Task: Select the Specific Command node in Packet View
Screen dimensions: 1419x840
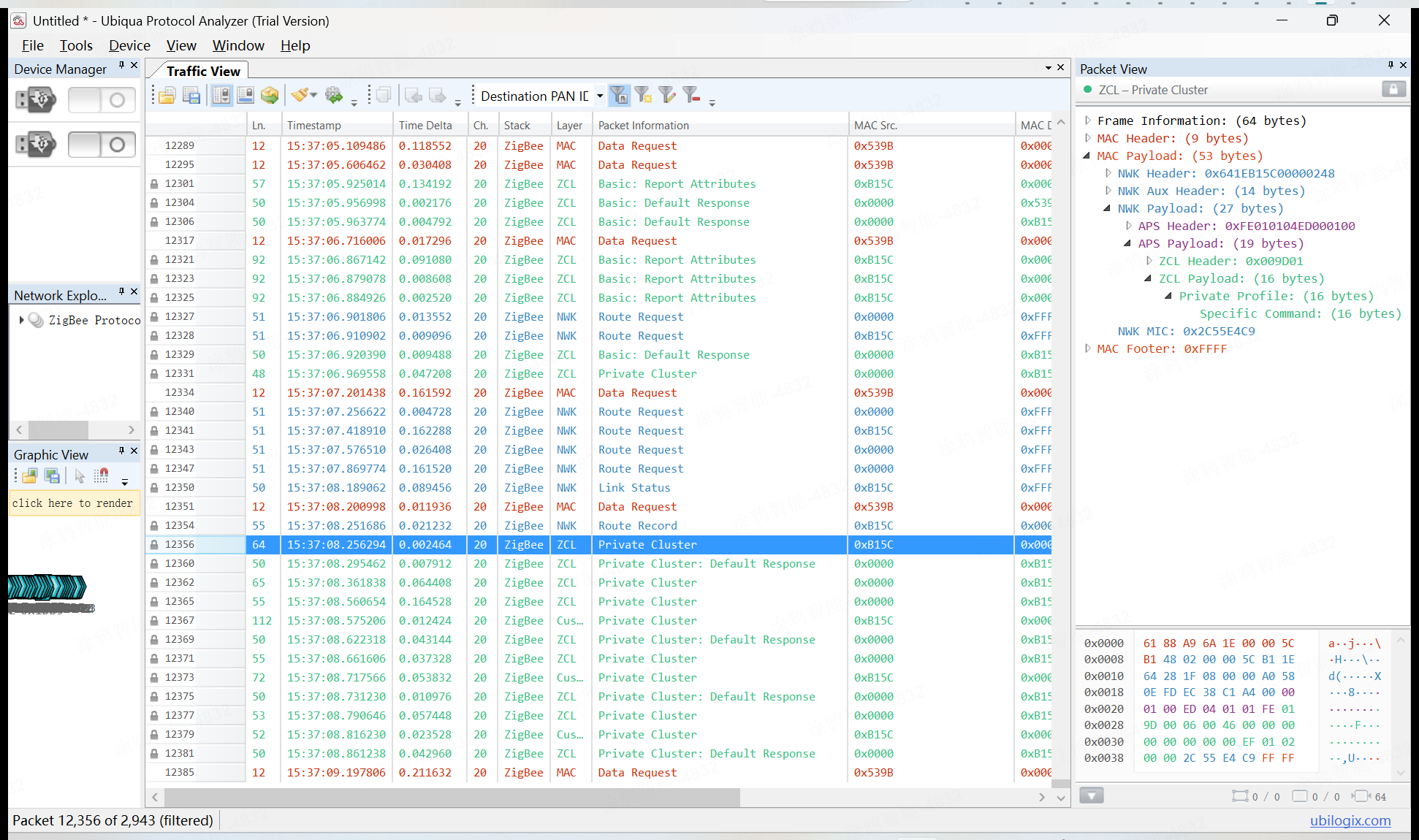Action: [x=1301, y=313]
